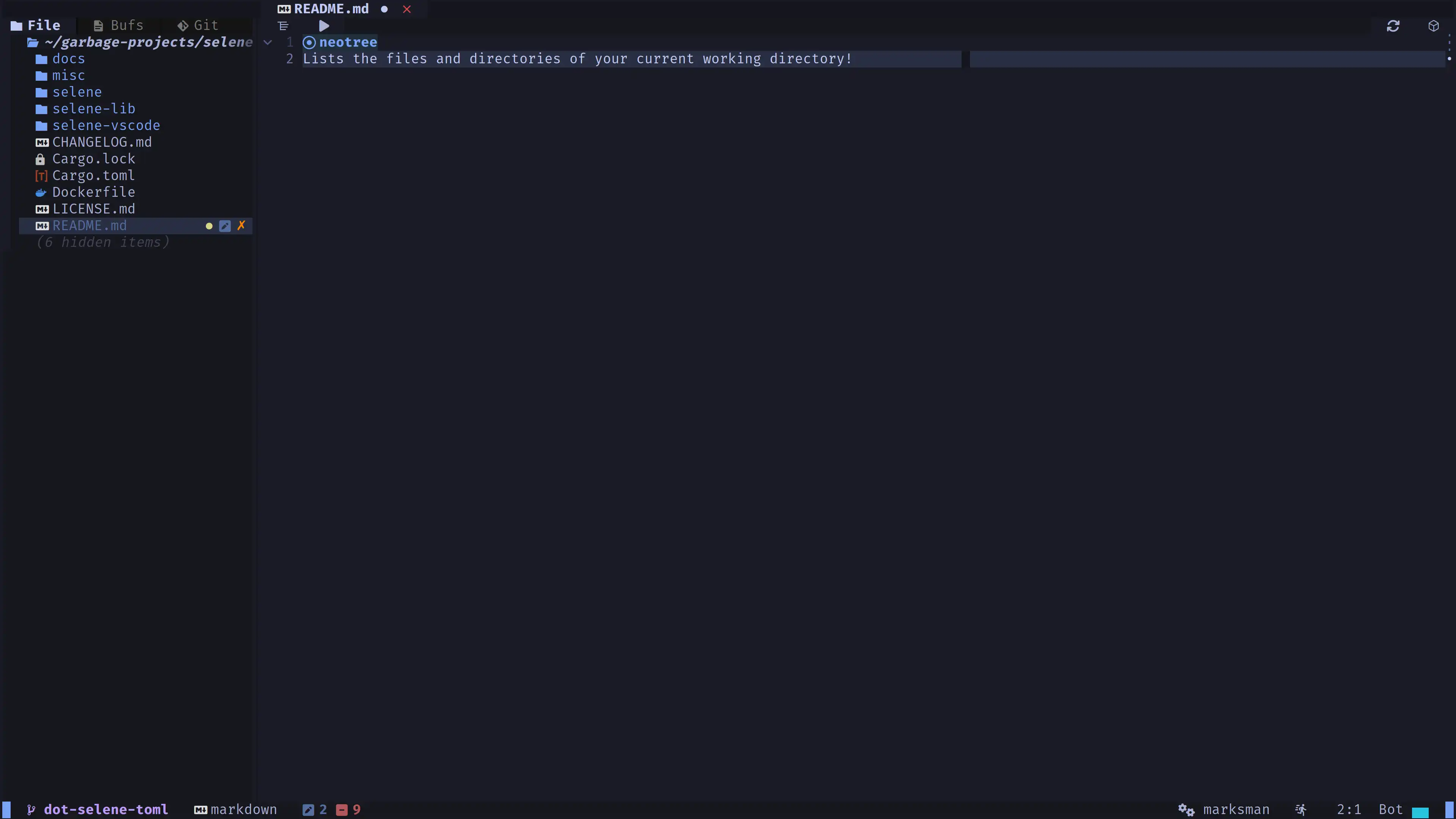Click the '(6 hidden items)' row
The width and height of the screenshot is (1456, 819).
pos(102,243)
